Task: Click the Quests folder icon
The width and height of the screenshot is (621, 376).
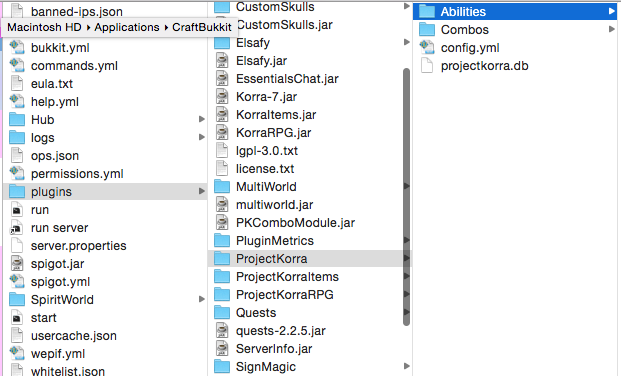Action: (222, 313)
